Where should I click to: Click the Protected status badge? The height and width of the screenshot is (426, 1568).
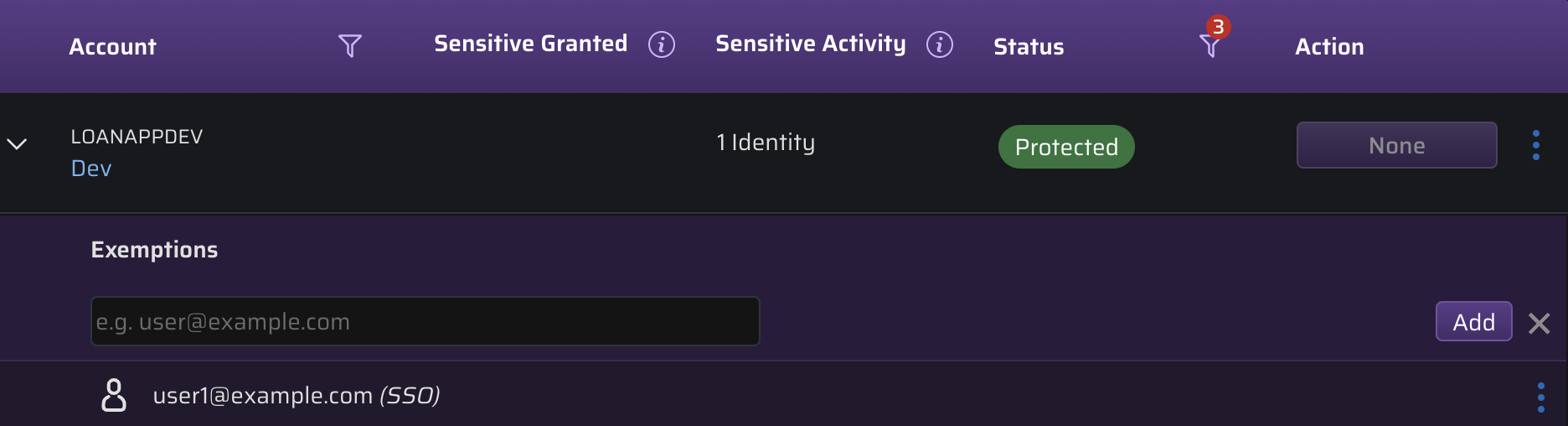[1066, 147]
